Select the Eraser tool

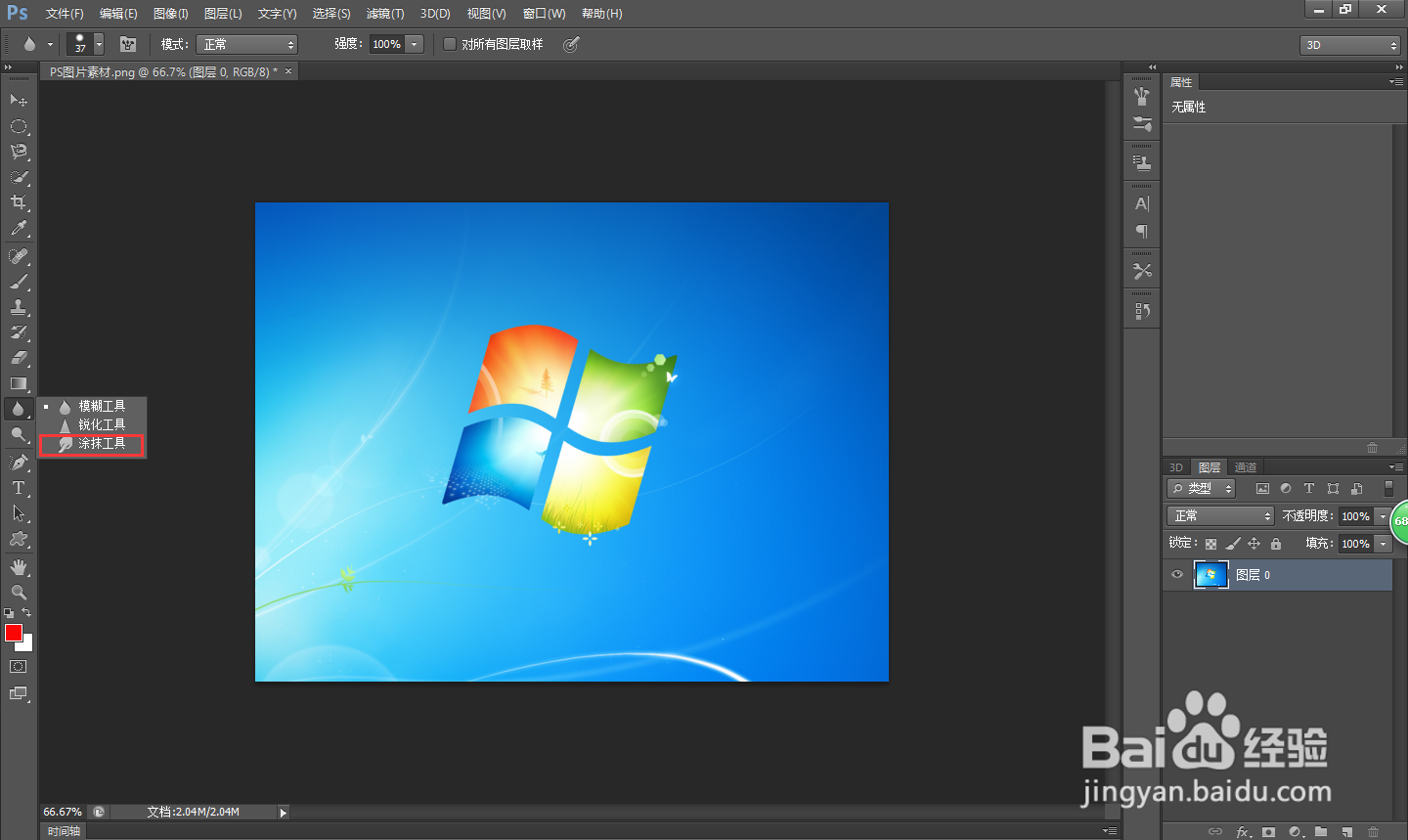click(19, 358)
